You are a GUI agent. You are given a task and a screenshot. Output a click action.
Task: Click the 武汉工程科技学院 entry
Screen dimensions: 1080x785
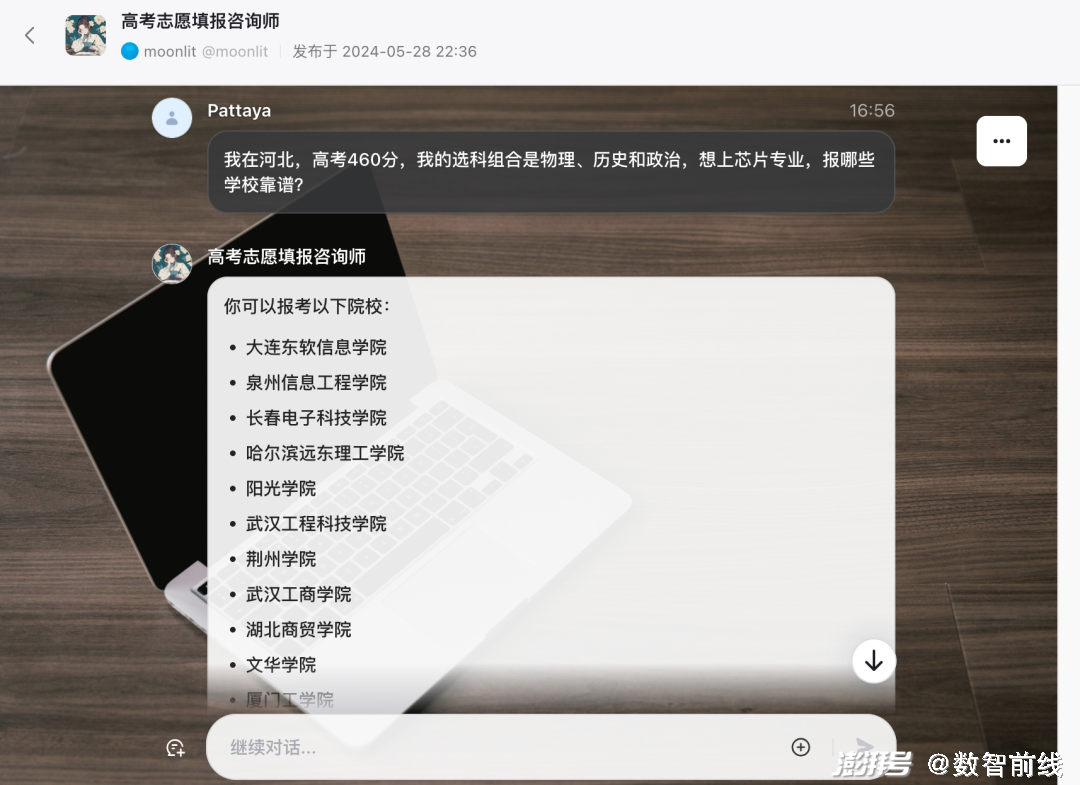point(316,523)
